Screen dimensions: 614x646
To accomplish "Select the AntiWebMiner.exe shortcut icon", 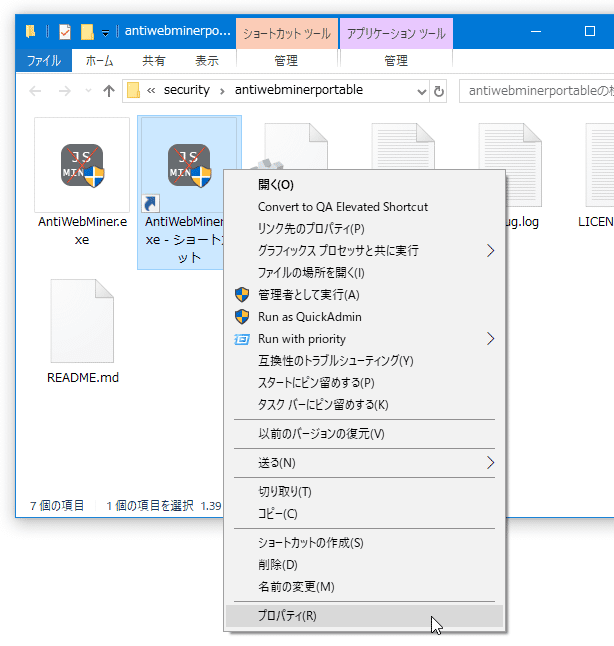I will pyautogui.click(x=189, y=165).
